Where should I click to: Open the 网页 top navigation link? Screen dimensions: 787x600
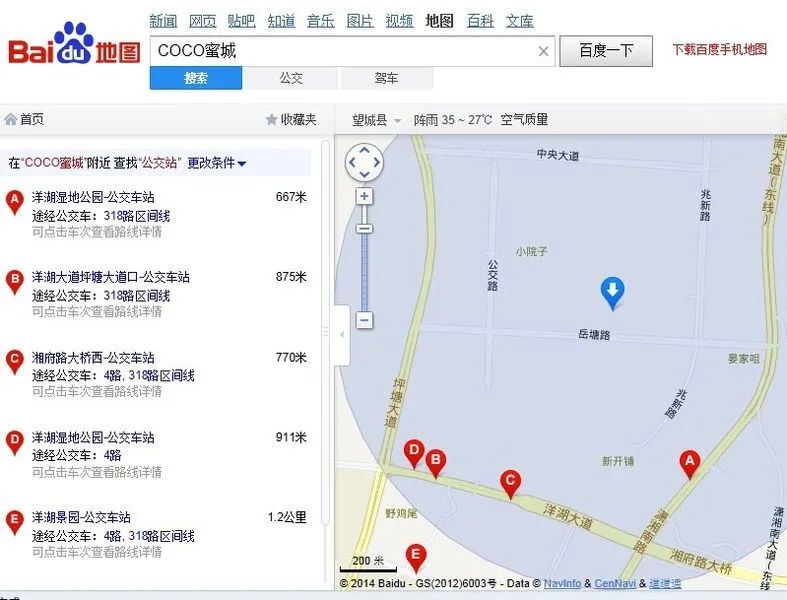pyautogui.click(x=202, y=21)
